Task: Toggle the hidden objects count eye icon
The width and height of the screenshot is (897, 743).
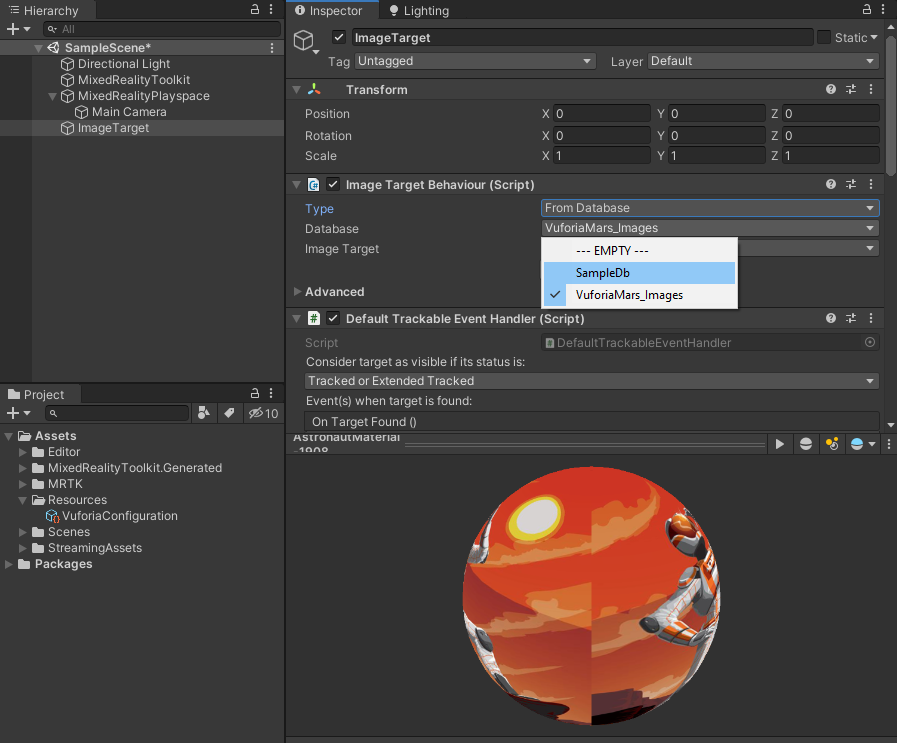Action: (x=257, y=413)
